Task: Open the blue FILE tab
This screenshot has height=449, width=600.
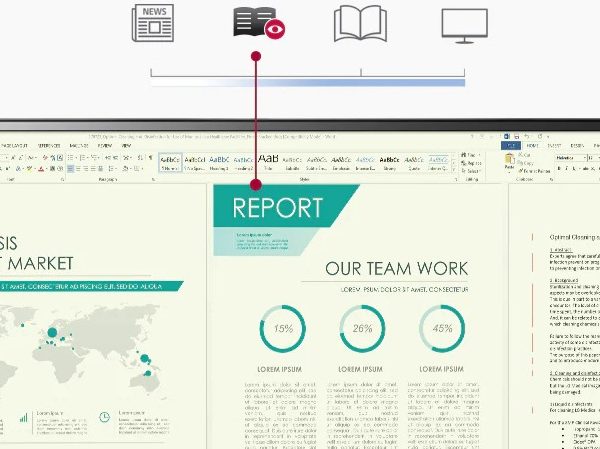Action: pyautogui.click(x=511, y=145)
